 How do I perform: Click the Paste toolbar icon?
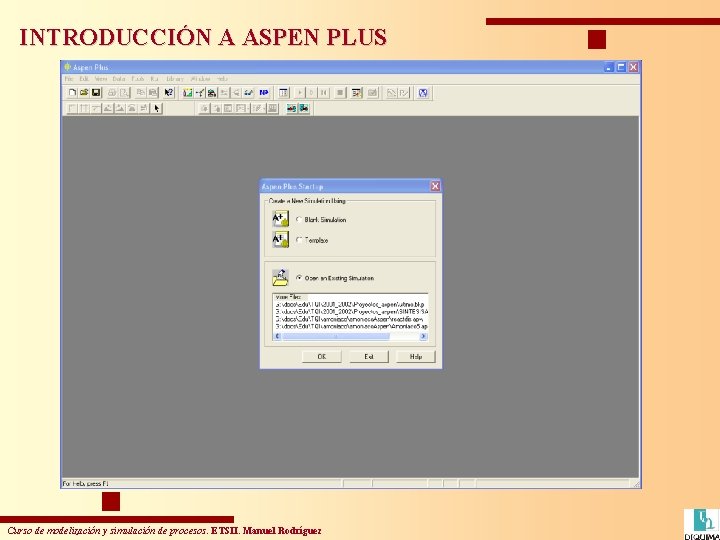tap(153, 93)
